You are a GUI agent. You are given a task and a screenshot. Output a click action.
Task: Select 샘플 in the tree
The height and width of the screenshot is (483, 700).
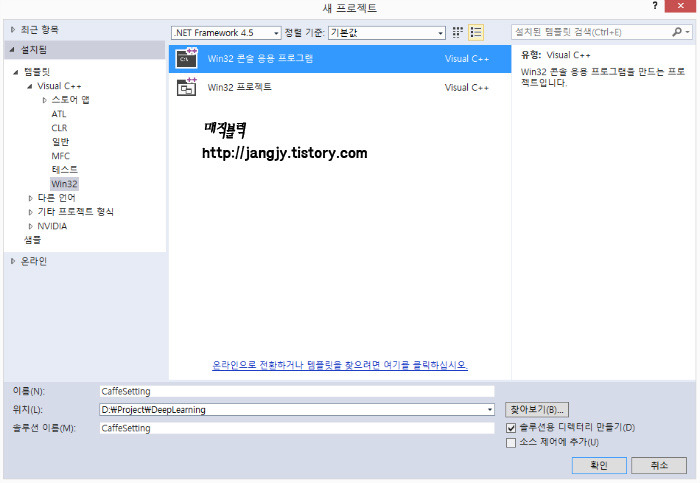(32, 240)
